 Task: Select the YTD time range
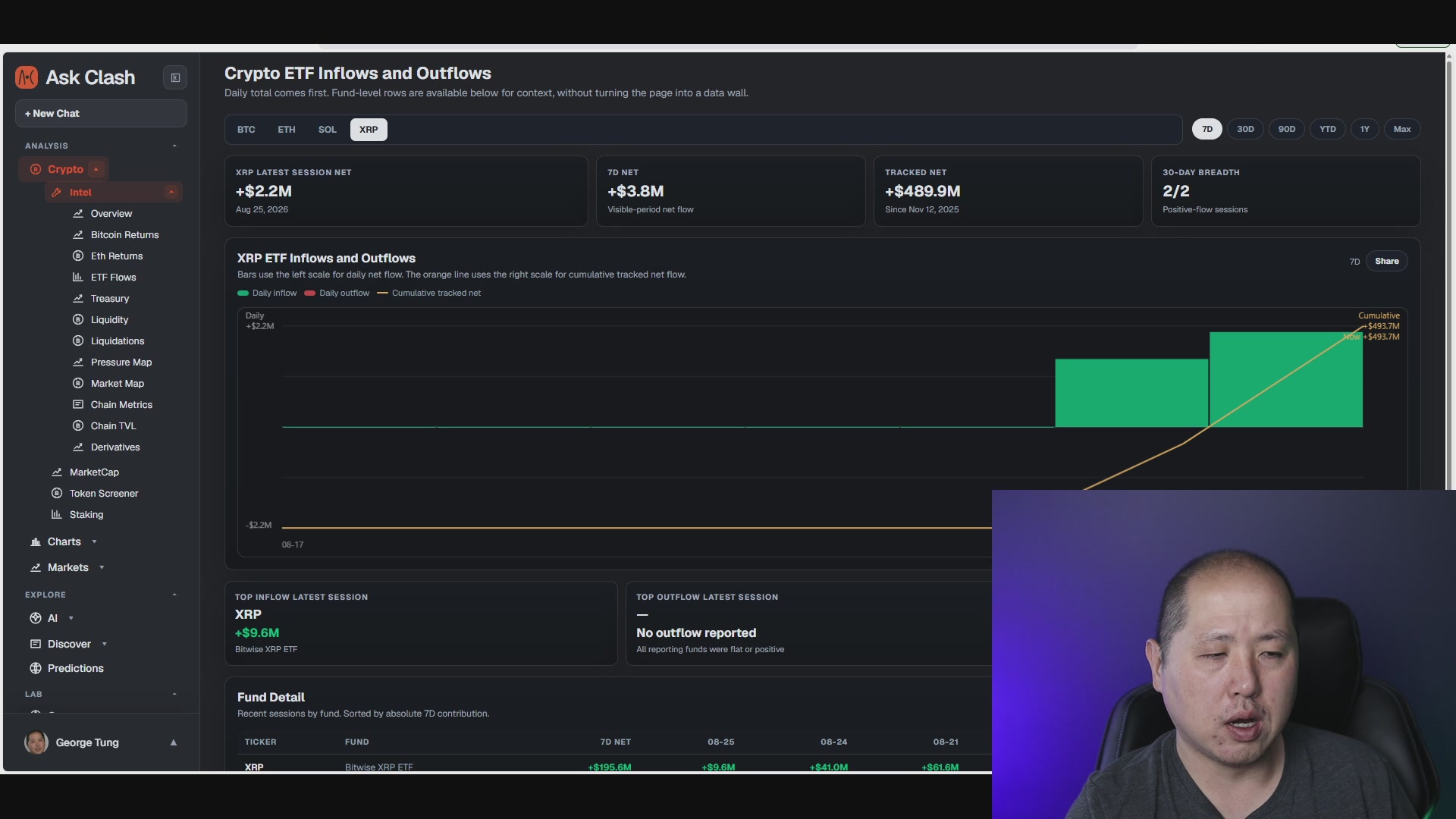coord(1328,129)
